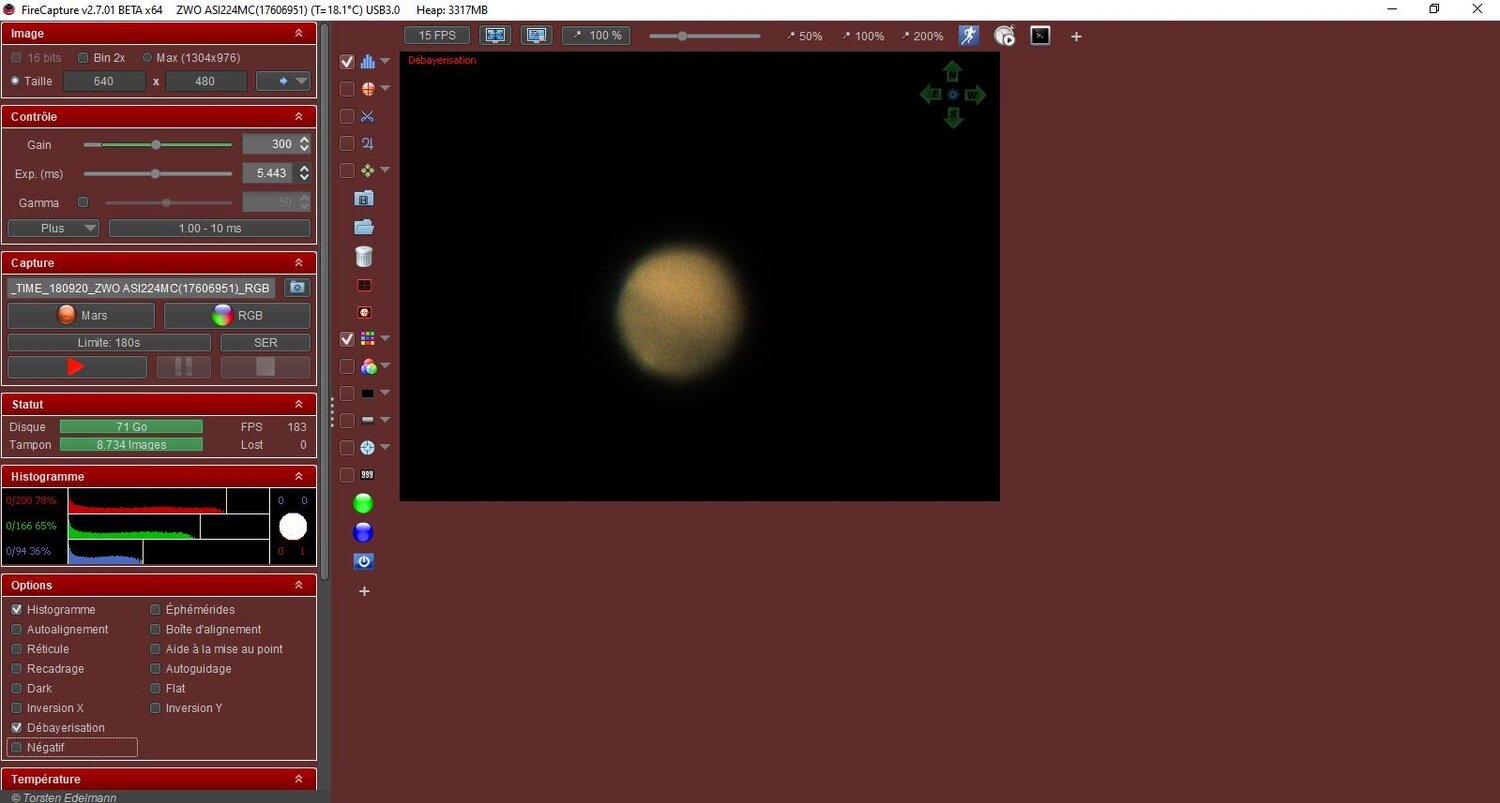The width and height of the screenshot is (1500, 803).
Task: Open the Plus dropdown in Contrôle panel
Action: click(53, 228)
